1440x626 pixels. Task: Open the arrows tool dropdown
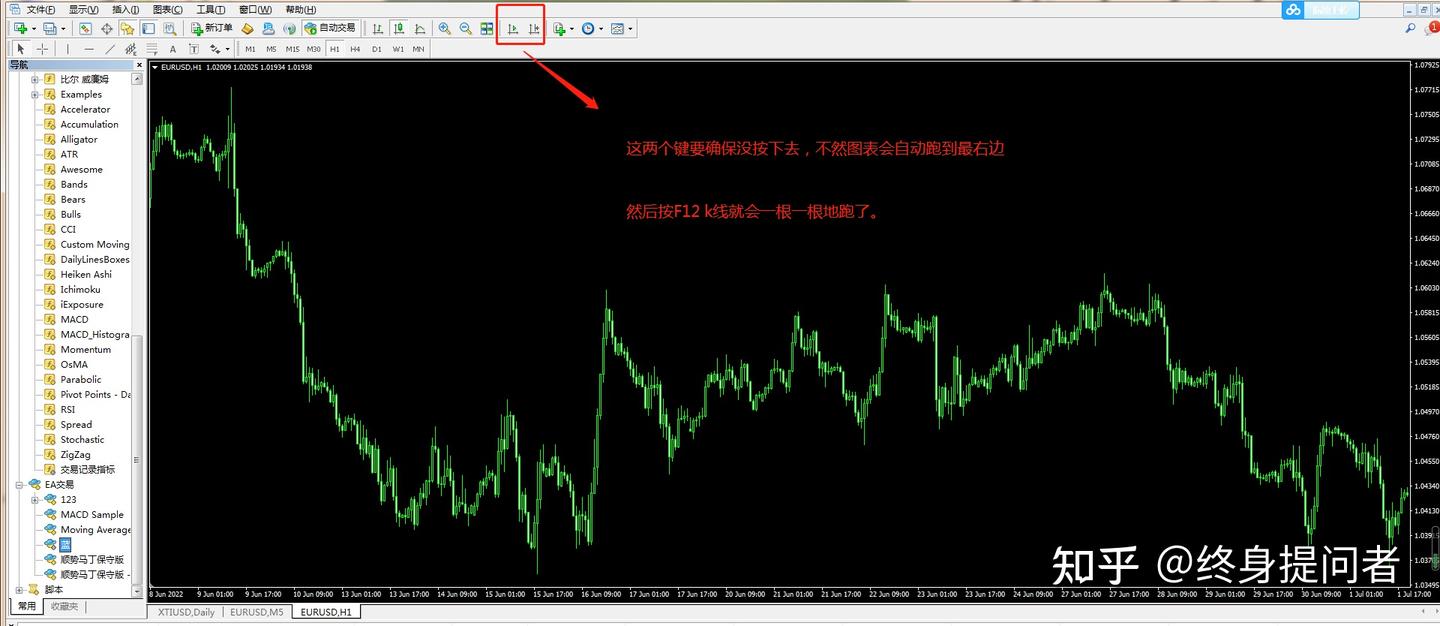point(227,48)
